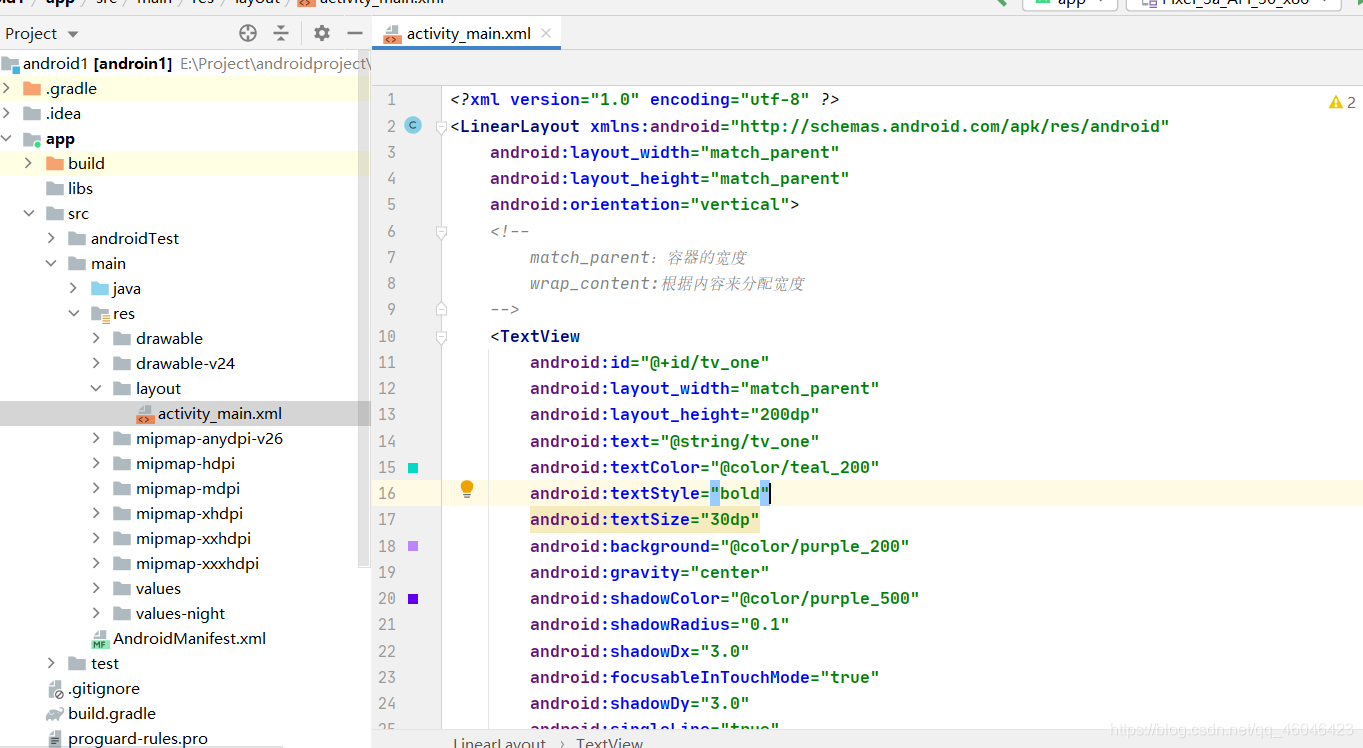1363x748 pixels.
Task: Expand the androidTest folder
Action: click(52, 238)
